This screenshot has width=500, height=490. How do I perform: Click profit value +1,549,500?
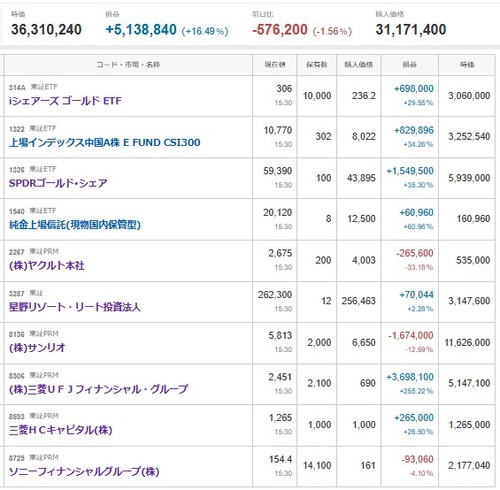(410, 171)
